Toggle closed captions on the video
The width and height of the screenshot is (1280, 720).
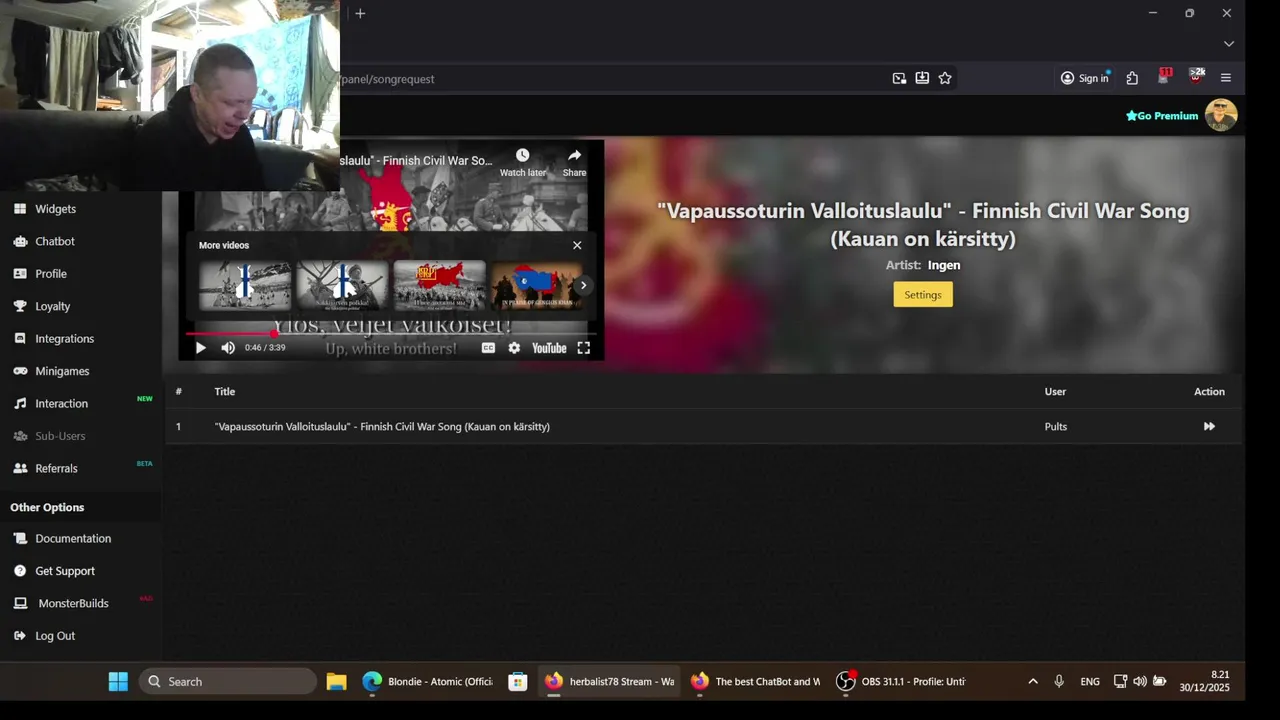coord(488,348)
